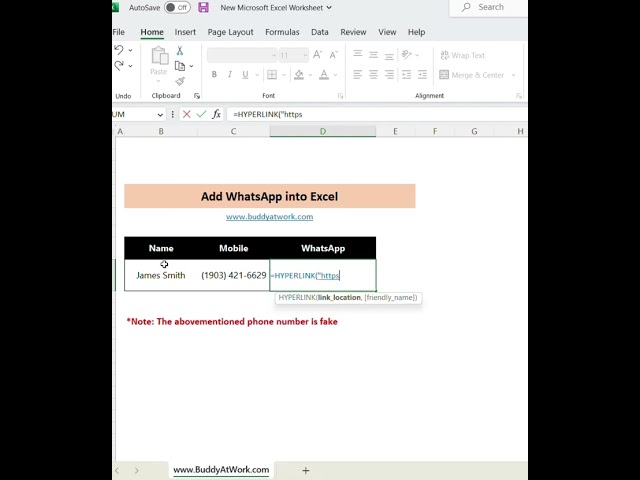
Task: Click the Align Left icon
Action: coord(358,74)
